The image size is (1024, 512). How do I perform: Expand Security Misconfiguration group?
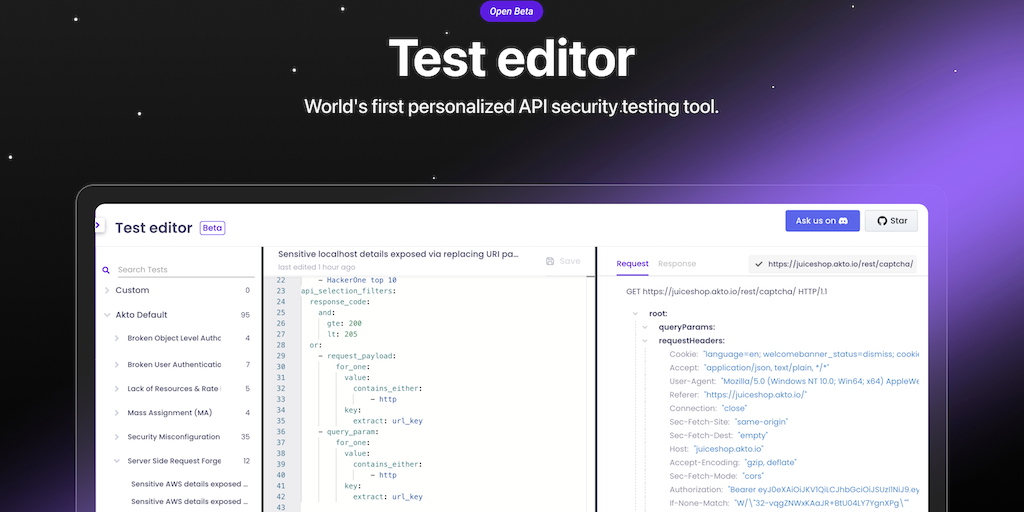click(117, 437)
